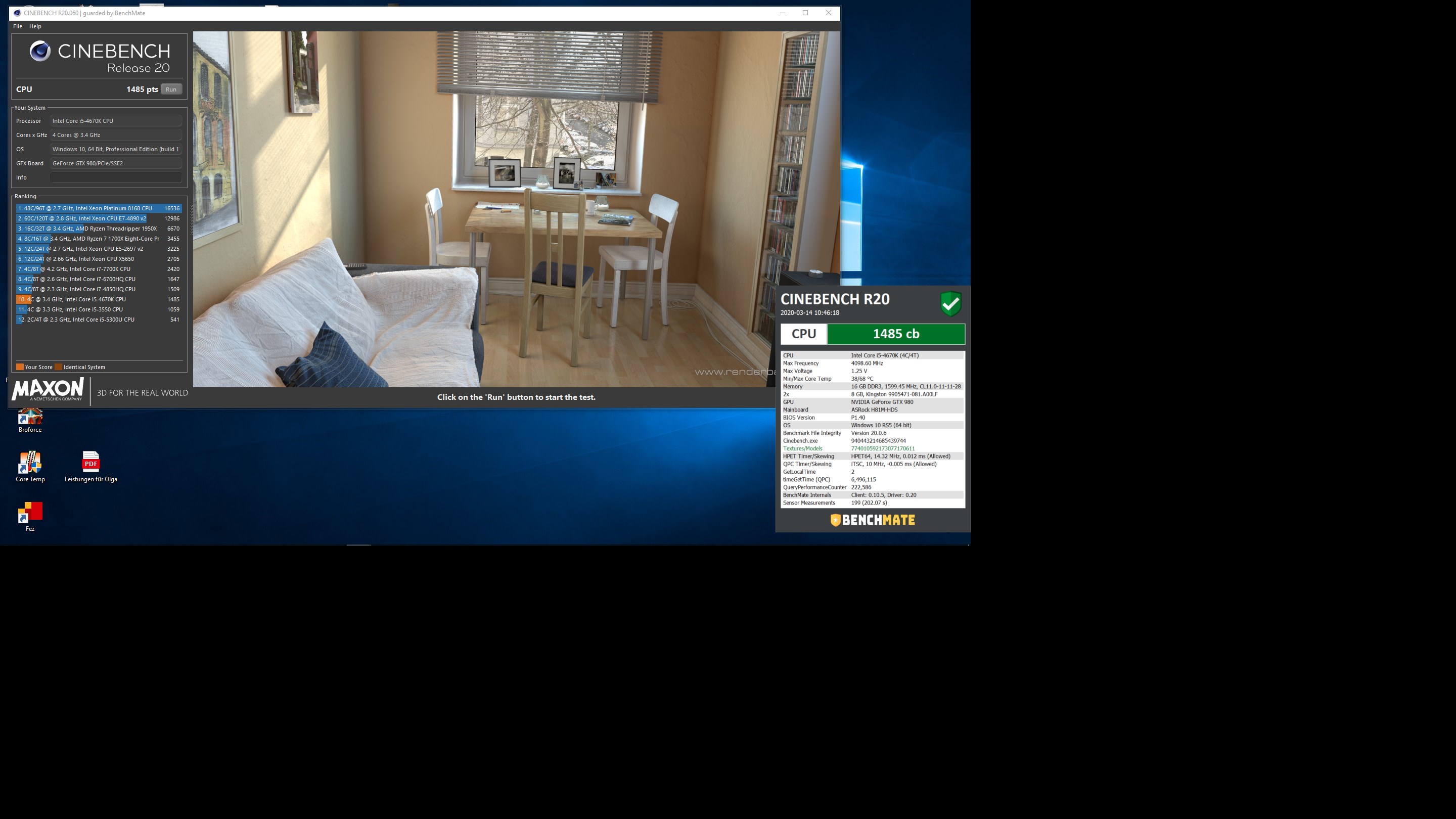The image size is (1456, 819).
Task: Maximize the Cinebench window
Action: click(x=805, y=13)
